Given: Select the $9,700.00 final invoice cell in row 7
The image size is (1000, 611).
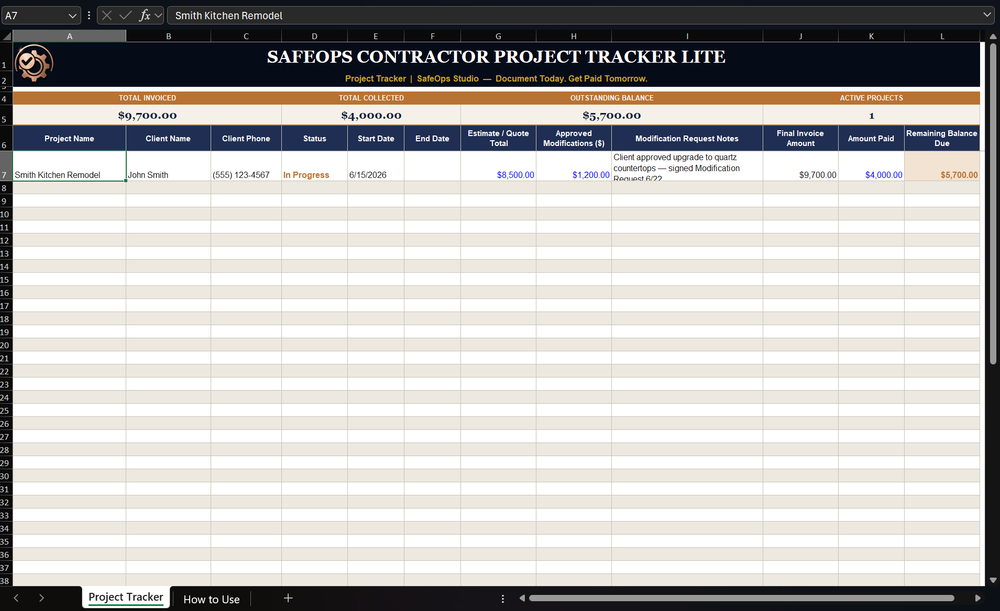Looking at the screenshot, I should pos(800,166).
